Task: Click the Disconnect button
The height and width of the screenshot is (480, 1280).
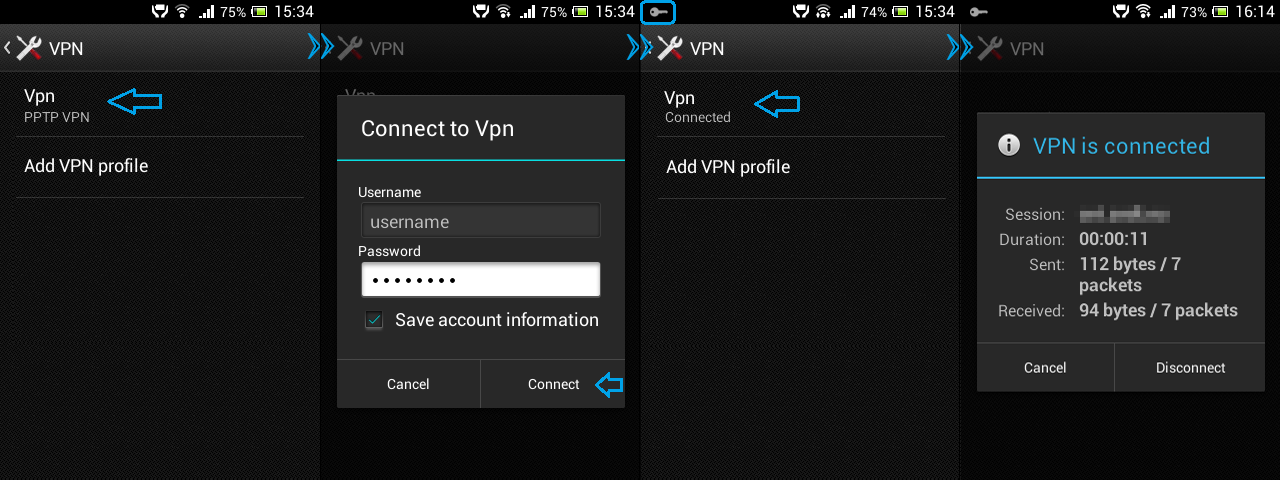Action: (x=1190, y=367)
